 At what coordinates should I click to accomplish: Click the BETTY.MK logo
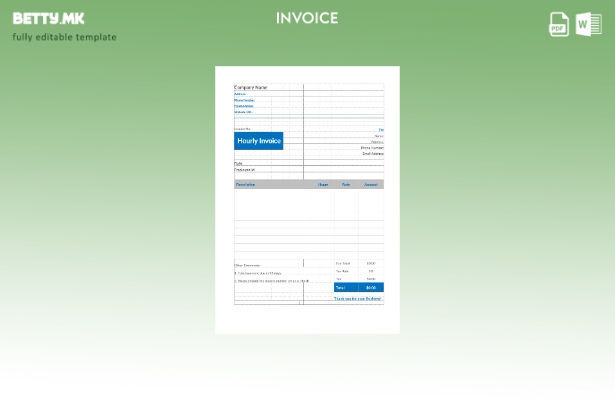(x=48, y=18)
